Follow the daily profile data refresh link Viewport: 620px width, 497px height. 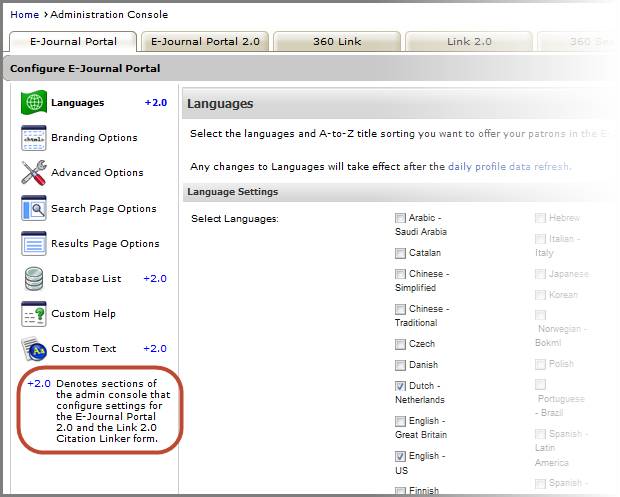509,166
